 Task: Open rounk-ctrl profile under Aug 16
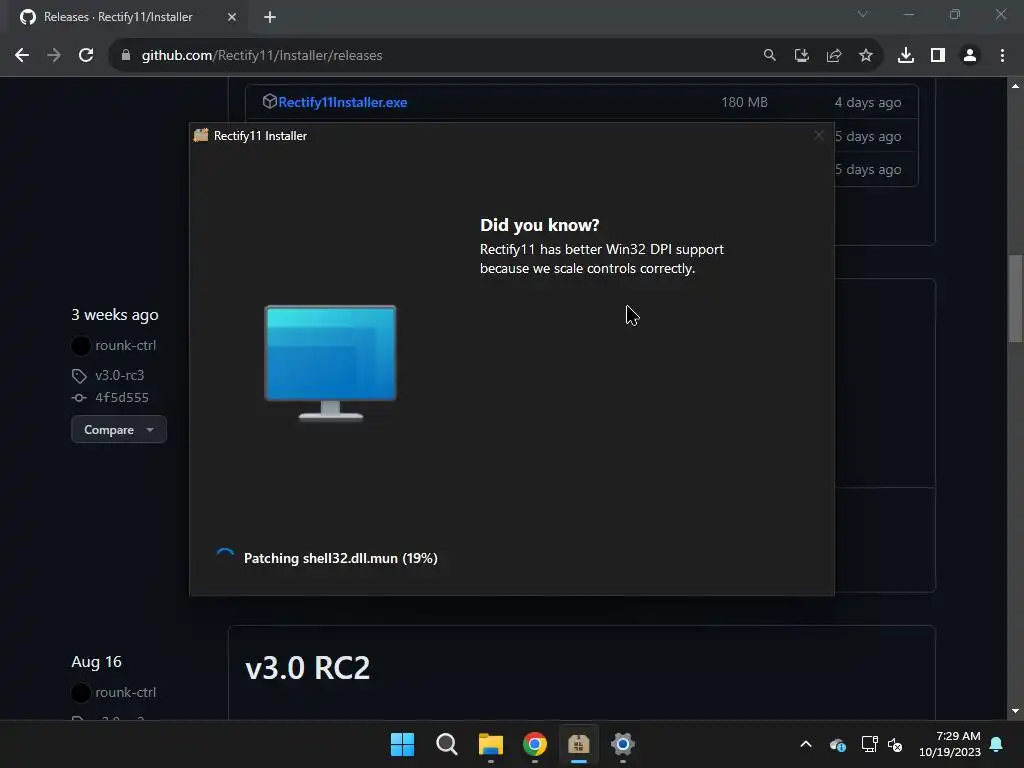click(125, 692)
